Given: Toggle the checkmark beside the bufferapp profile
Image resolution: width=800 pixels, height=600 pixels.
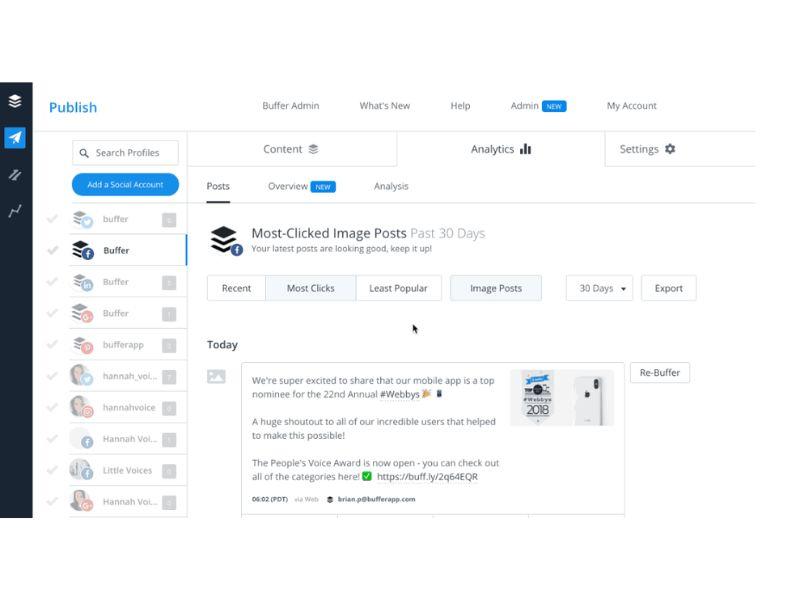Looking at the screenshot, I should 52,344.
